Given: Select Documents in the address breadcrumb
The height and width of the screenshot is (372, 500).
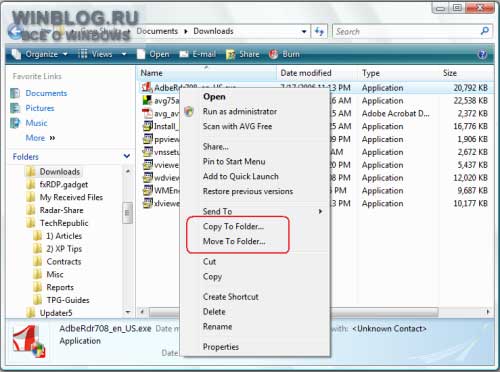Looking at the screenshot, I should point(157,31).
